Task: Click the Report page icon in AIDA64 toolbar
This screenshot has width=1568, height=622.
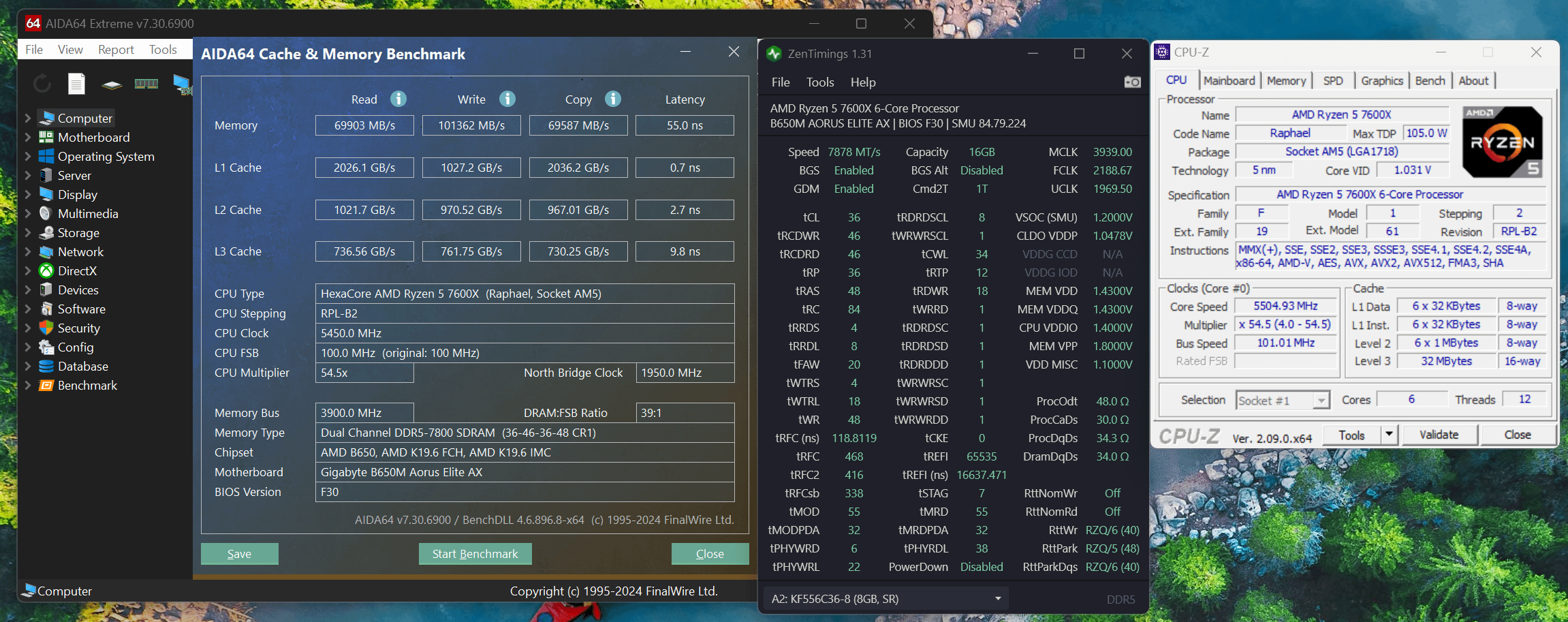Action: pyautogui.click(x=76, y=84)
